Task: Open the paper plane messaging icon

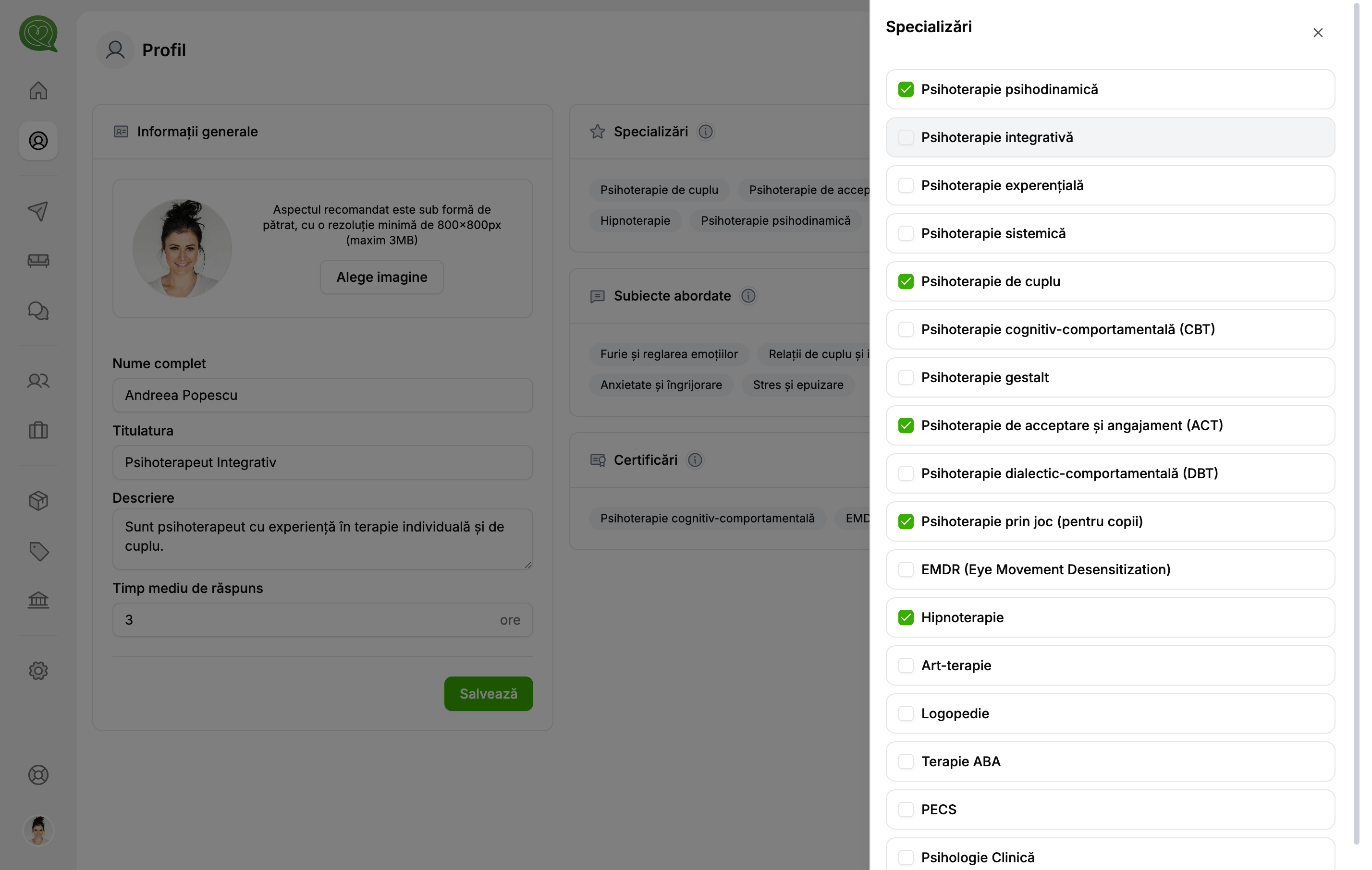Action: (38, 211)
